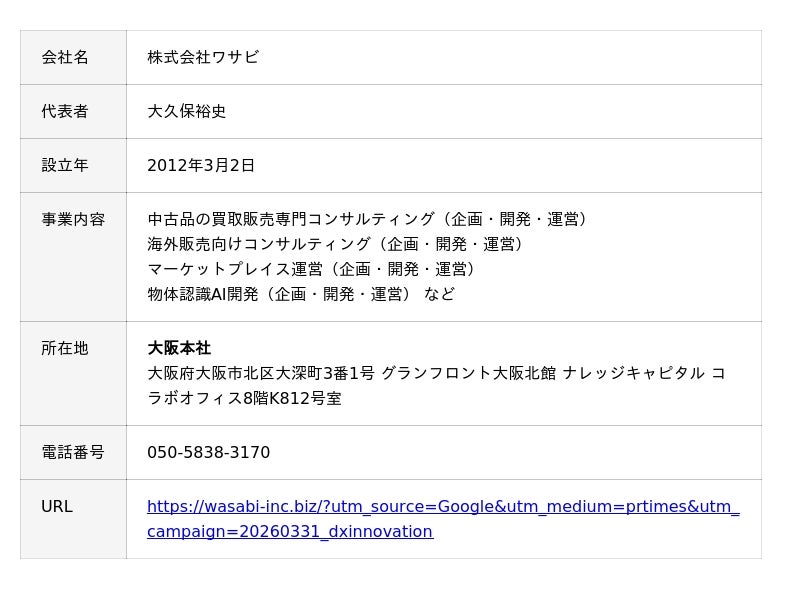Select the address text 大阪府大阪市北区大深町3番1号
The image size is (800, 589).
click(261, 374)
